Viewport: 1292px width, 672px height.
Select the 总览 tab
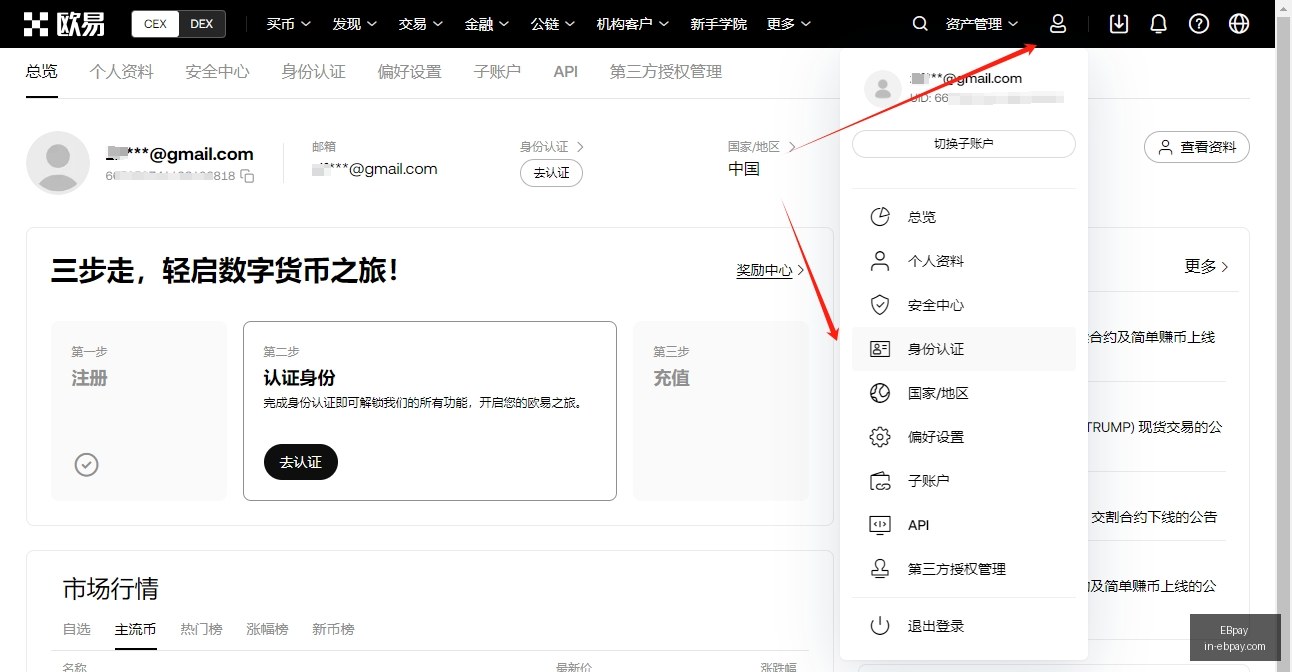click(42, 72)
